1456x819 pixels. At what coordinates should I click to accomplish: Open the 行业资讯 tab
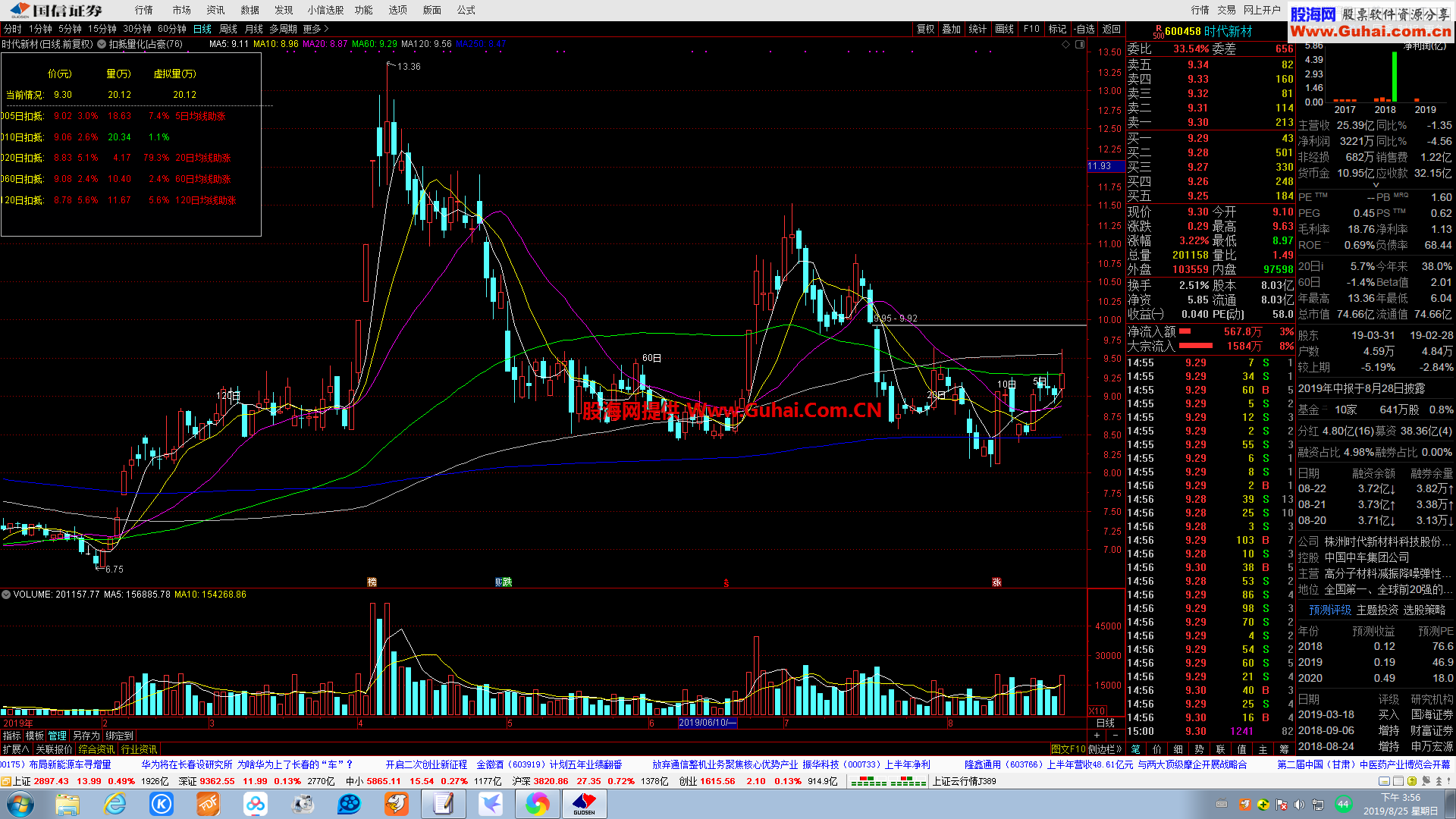point(140,749)
